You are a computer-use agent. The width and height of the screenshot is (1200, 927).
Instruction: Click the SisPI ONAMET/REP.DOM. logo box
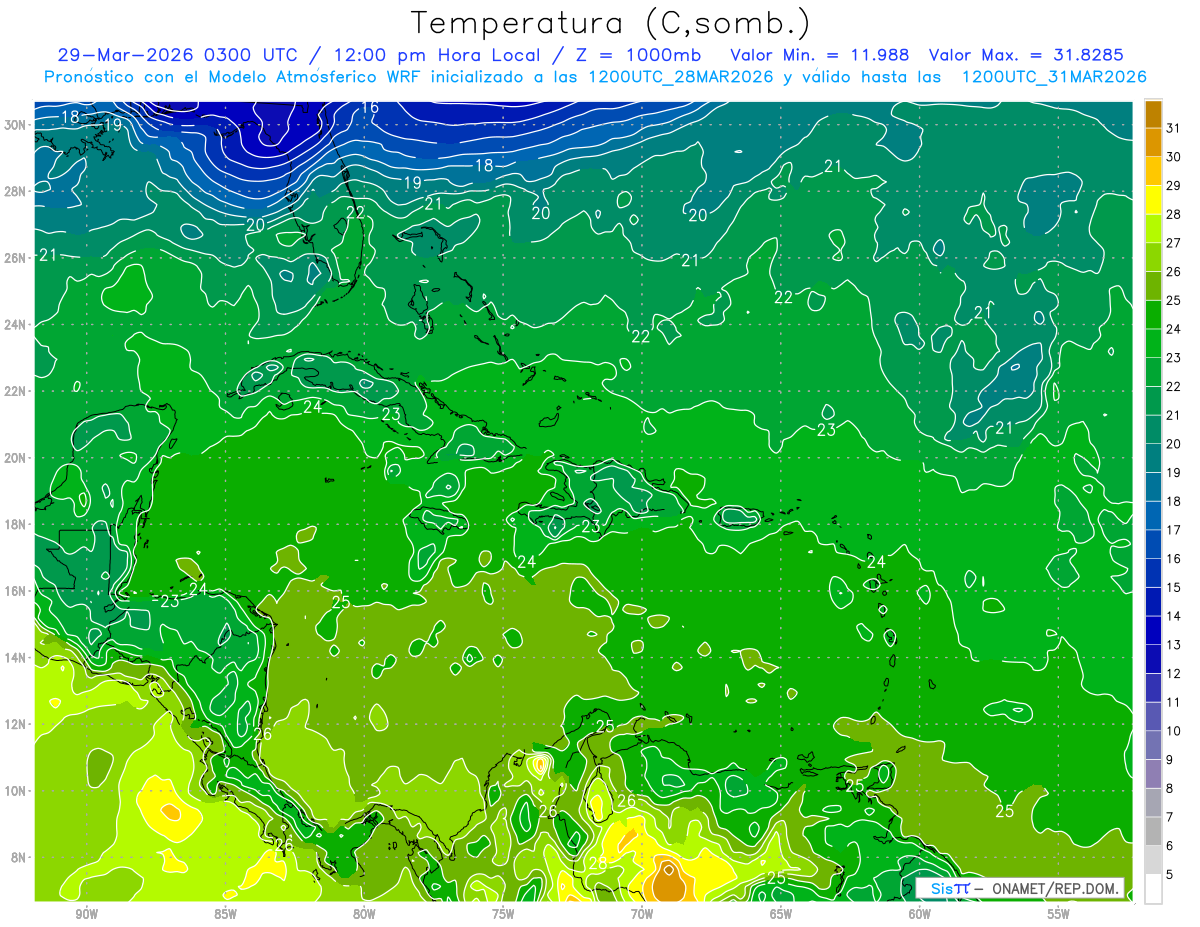pos(1020,888)
